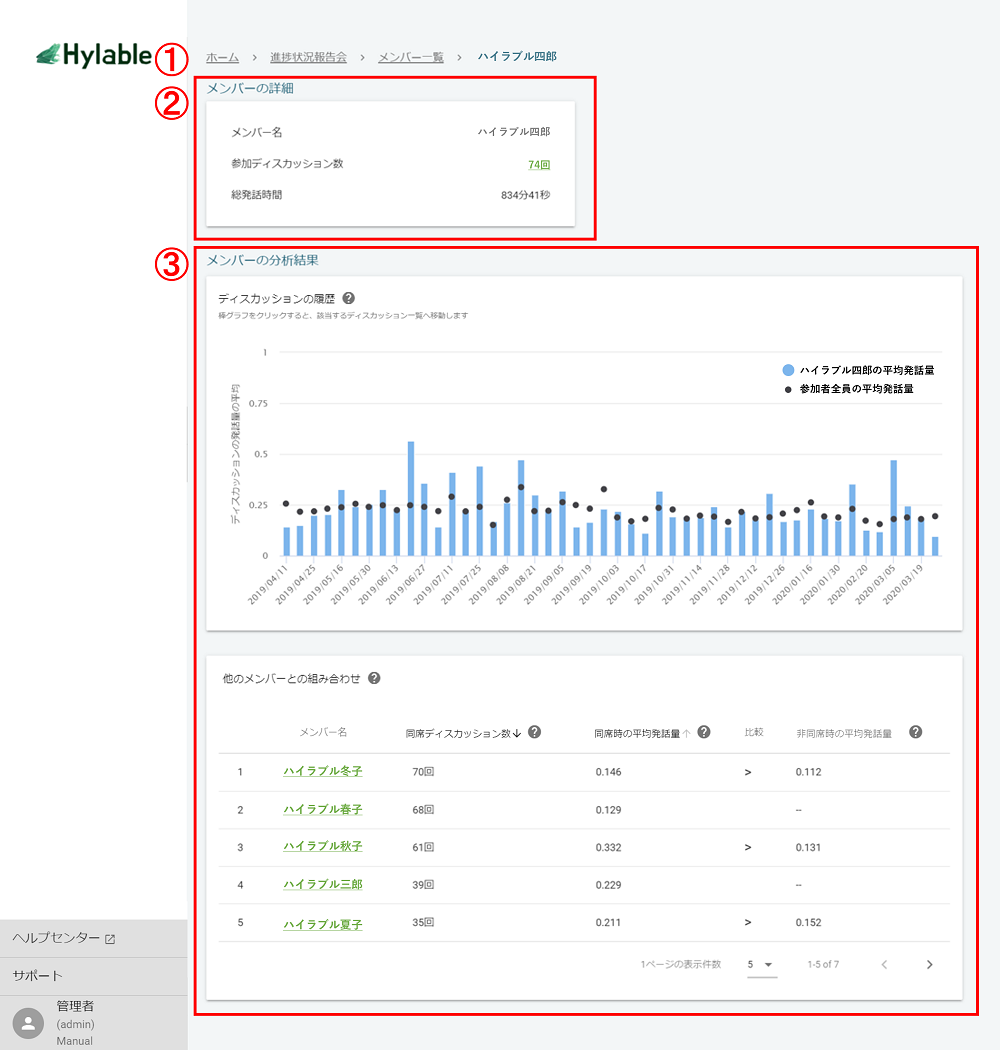Open メンバー一覧 breadcrumb link
This screenshot has height=1050, width=1000.
tap(410, 57)
